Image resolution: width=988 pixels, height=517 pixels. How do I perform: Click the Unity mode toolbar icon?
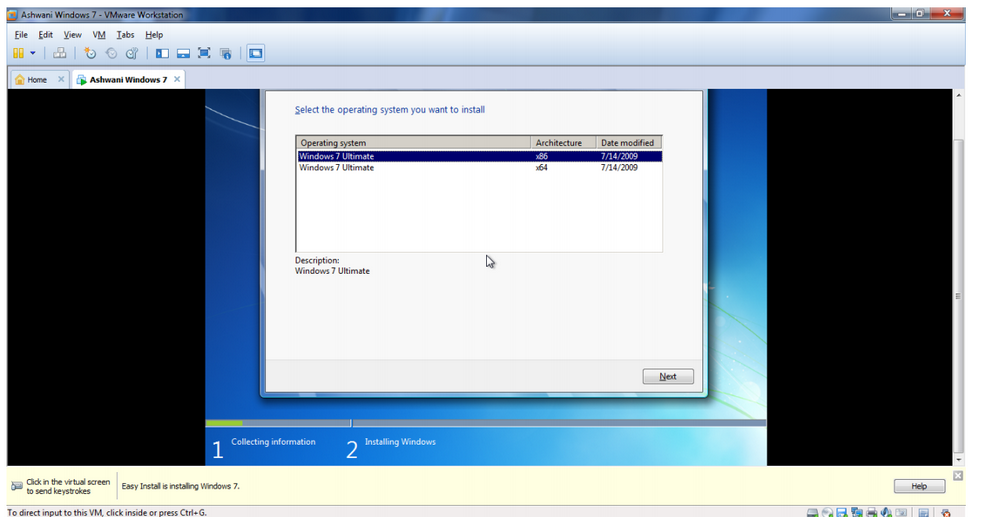coord(226,54)
